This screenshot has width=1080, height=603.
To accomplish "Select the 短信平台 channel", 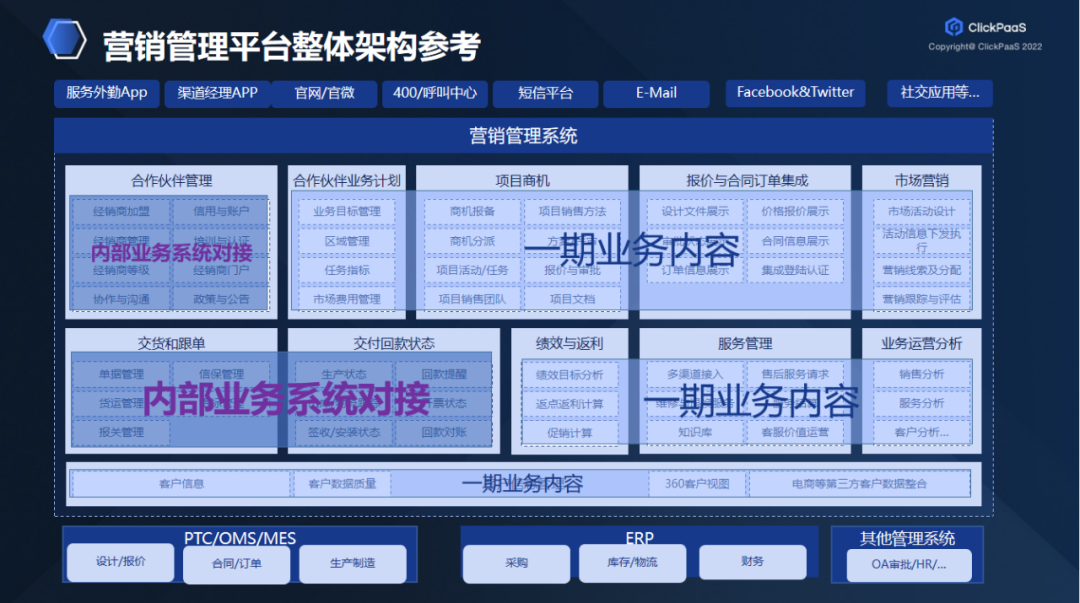I will (548, 93).
